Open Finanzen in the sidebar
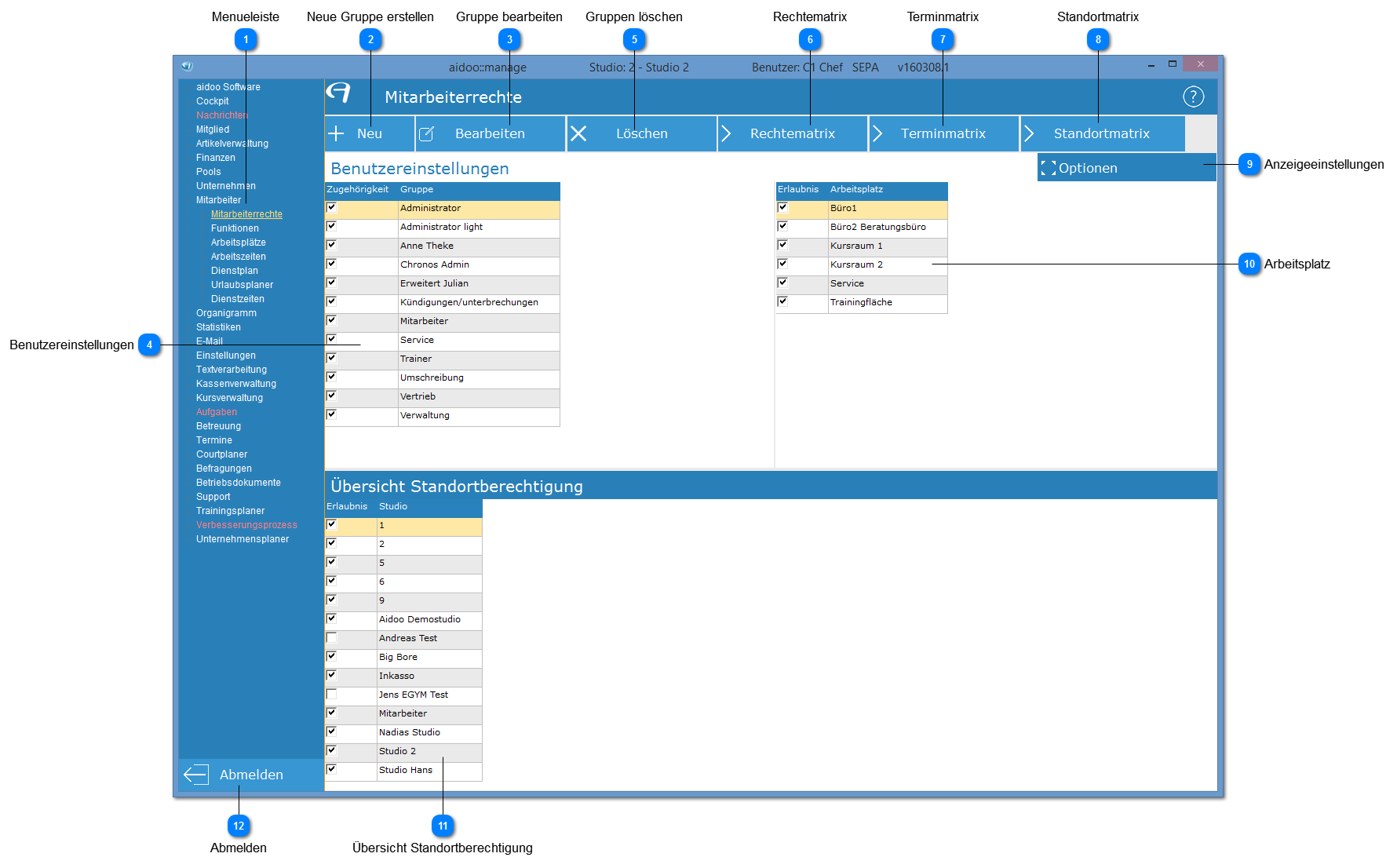This screenshot has width=1397, height=868. click(x=216, y=158)
